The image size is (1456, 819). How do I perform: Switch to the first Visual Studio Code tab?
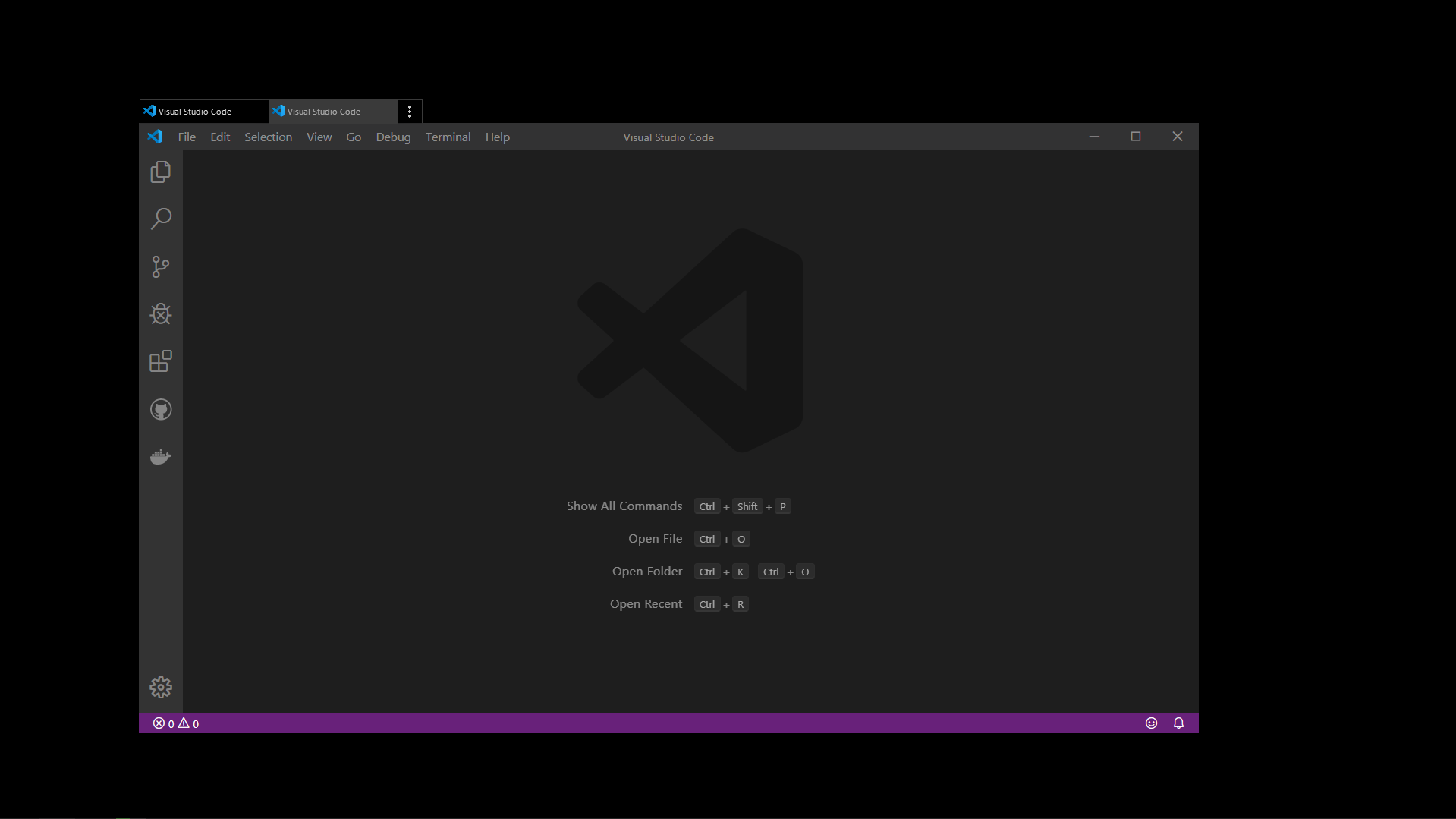204,112
